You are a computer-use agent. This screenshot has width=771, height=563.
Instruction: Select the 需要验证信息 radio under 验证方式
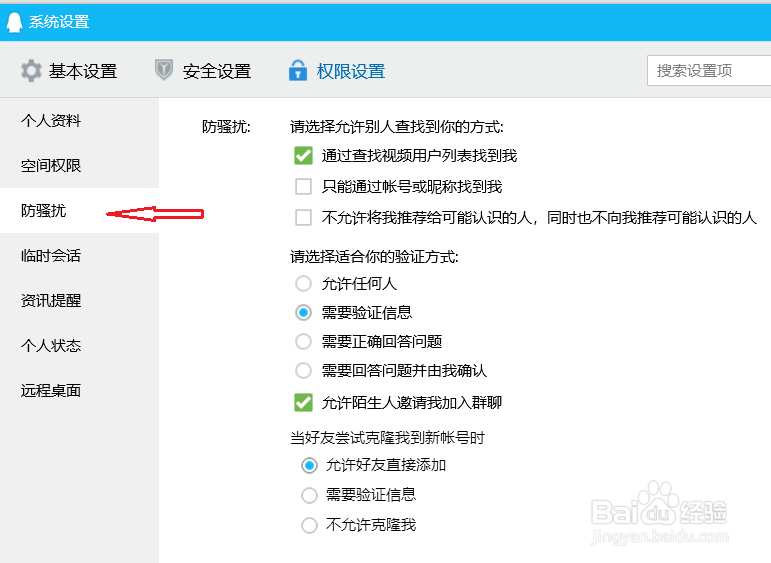pos(303,313)
